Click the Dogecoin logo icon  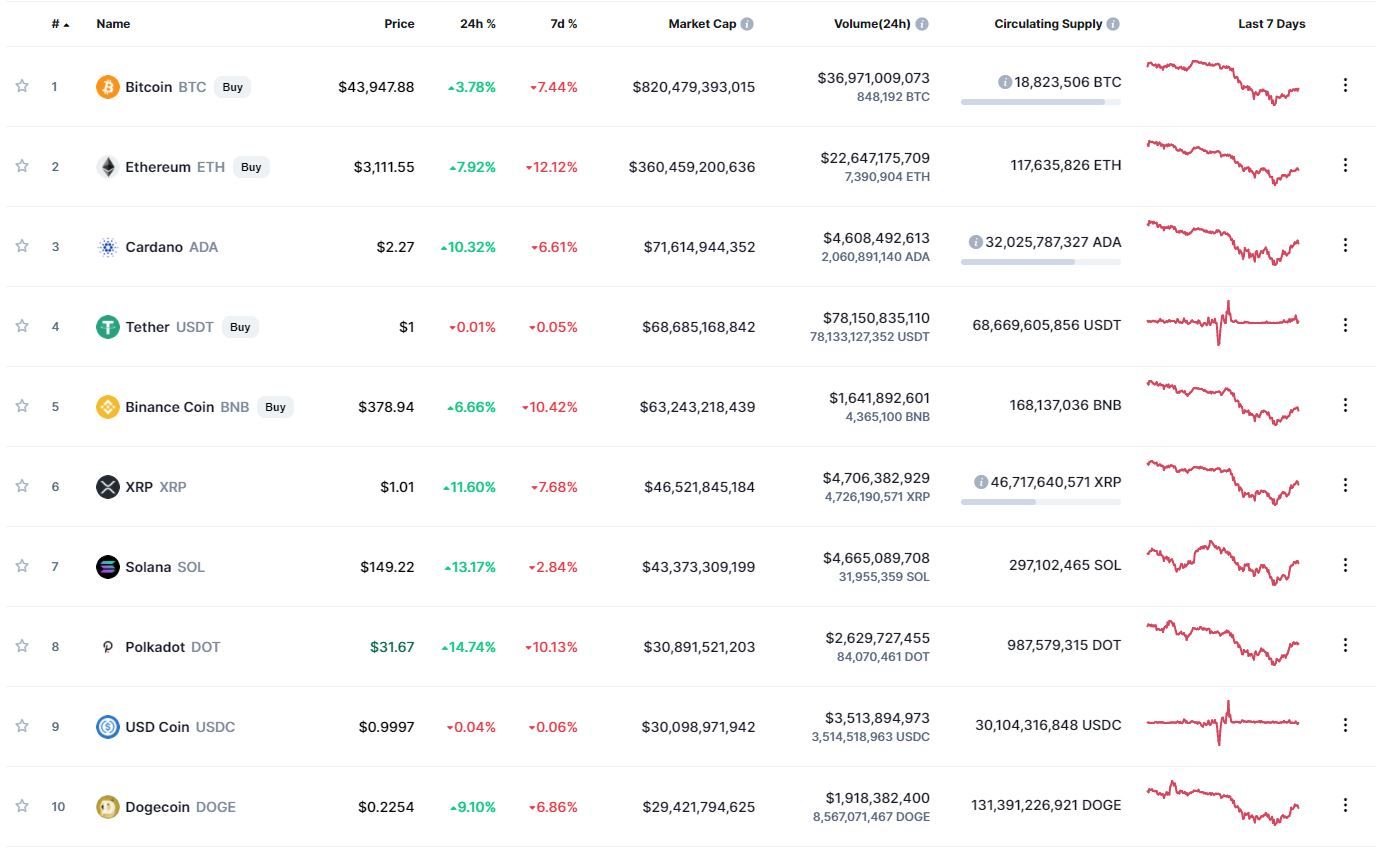[x=107, y=807]
